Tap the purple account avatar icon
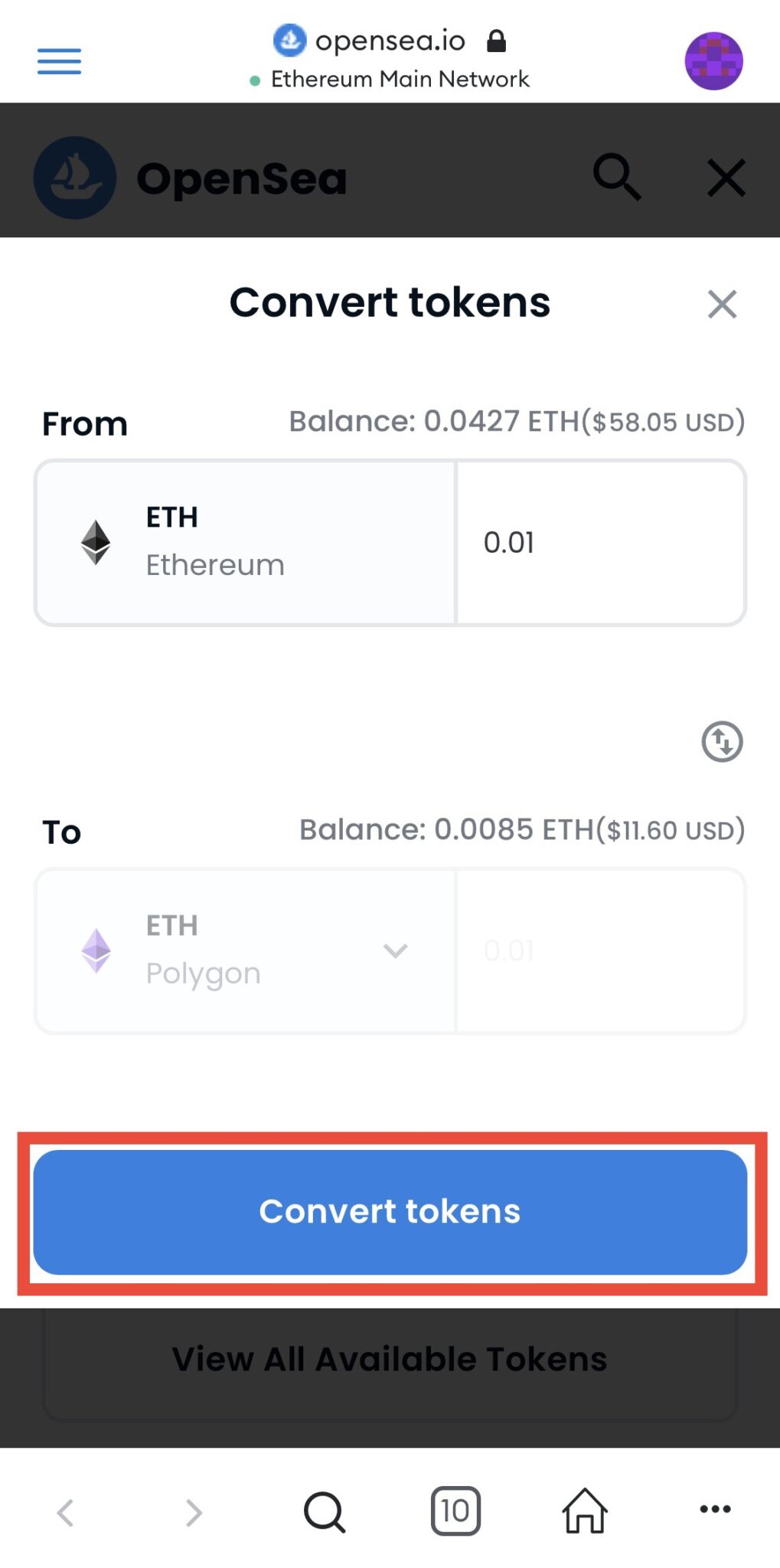This screenshot has height=1568, width=780. click(713, 61)
